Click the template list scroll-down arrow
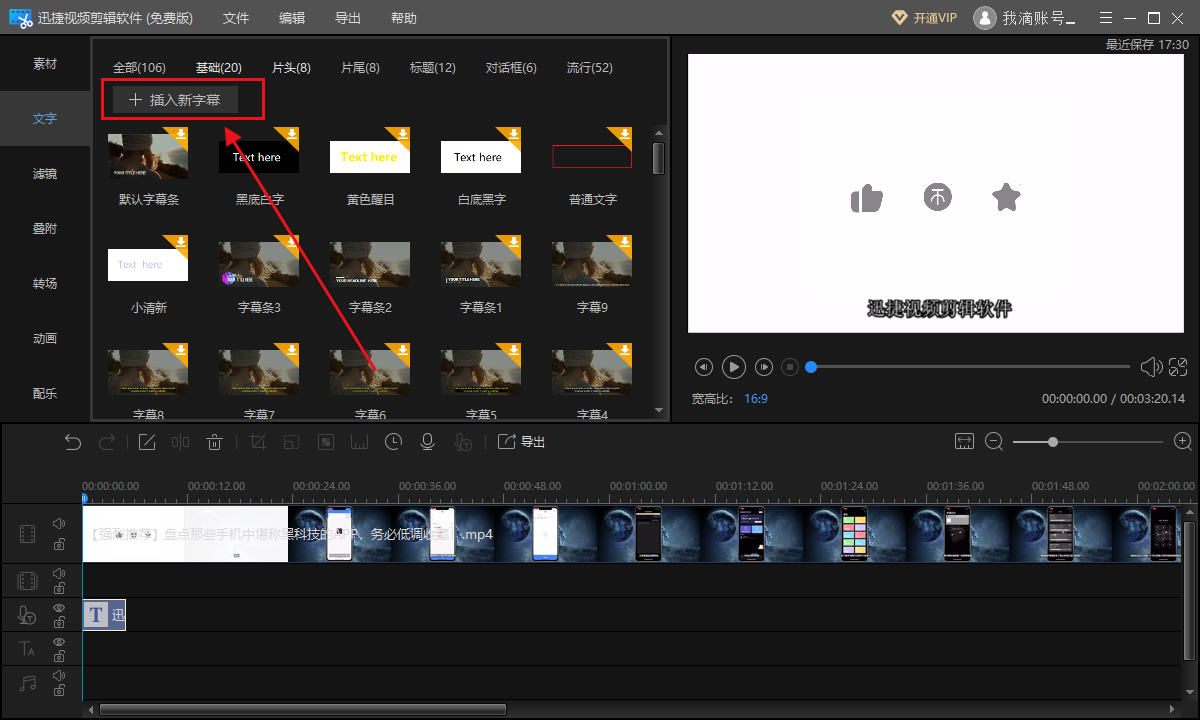The width and height of the screenshot is (1200, 720). (x=658, y=410)
